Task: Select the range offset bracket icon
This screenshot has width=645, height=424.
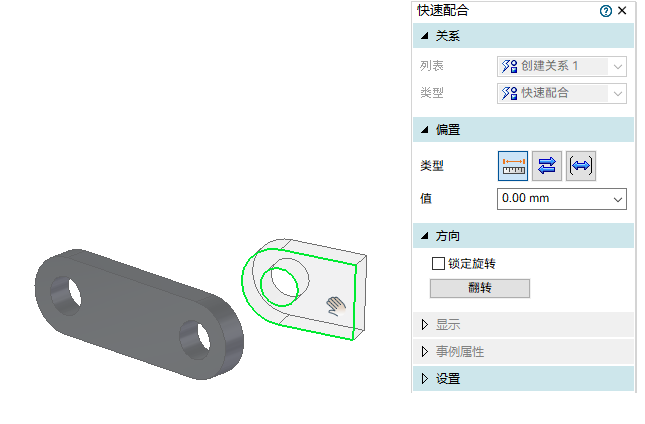Action: point(580,166)
